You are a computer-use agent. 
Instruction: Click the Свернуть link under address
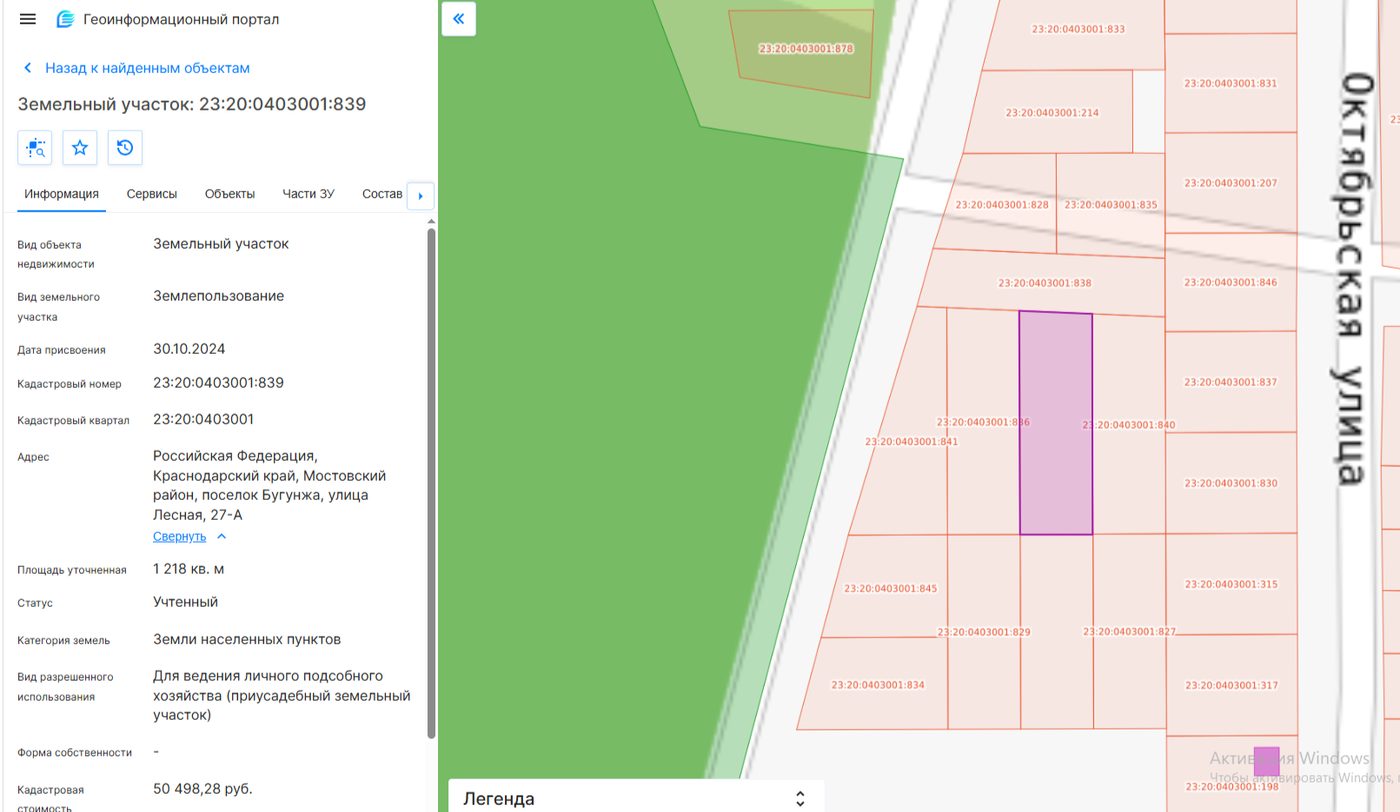(179, 537)
